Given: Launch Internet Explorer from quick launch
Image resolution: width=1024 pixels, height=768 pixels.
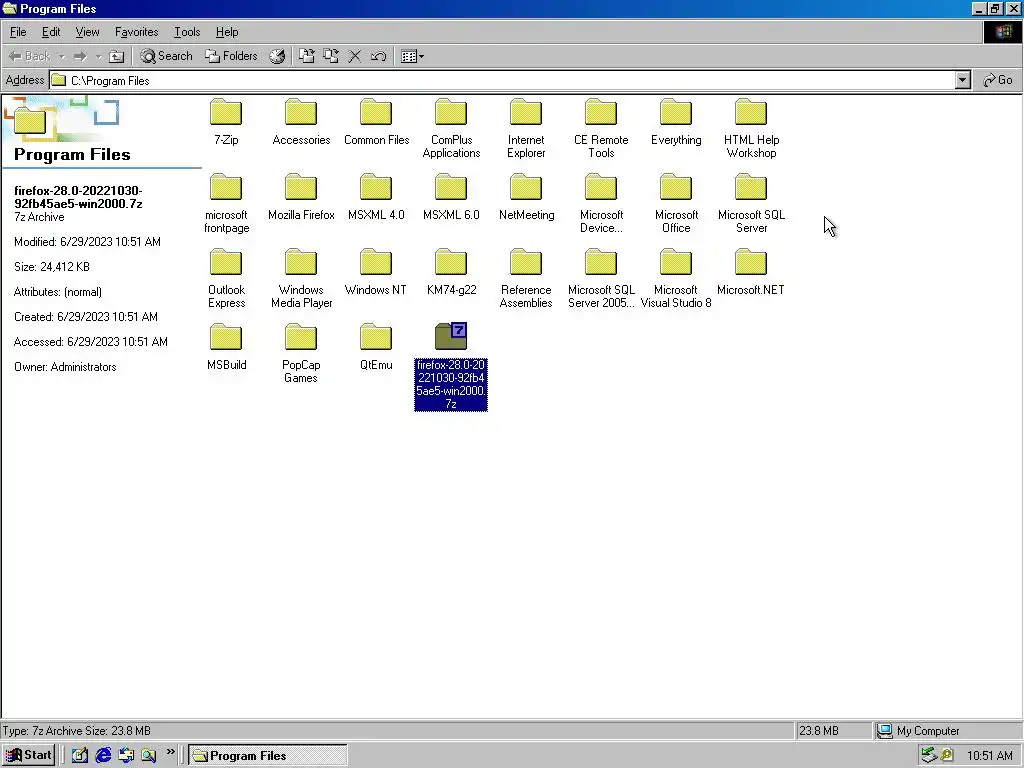Looking at the screenshot, I should coord(103,756).
